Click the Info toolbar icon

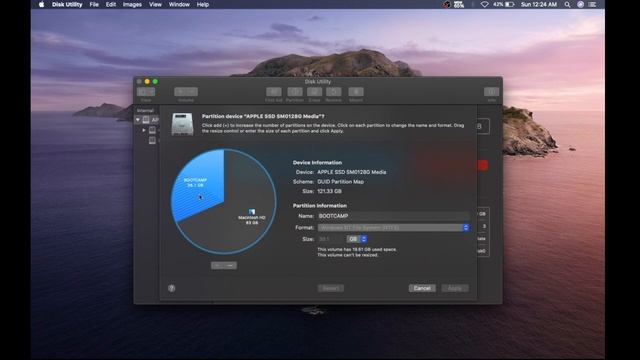tap(491, 92)
